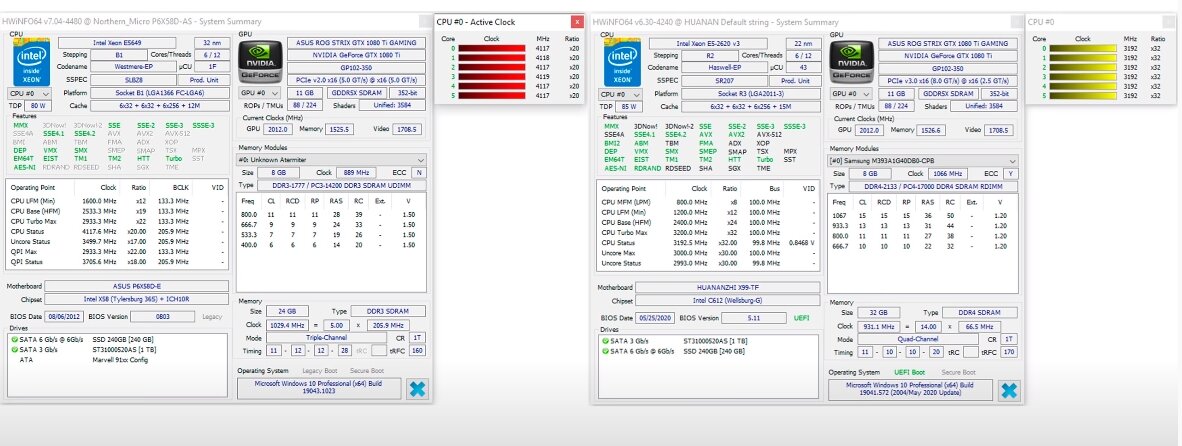Click the 'QPI Status' row showing 3705.6 MHz
1182x446 pixels.
117,262
